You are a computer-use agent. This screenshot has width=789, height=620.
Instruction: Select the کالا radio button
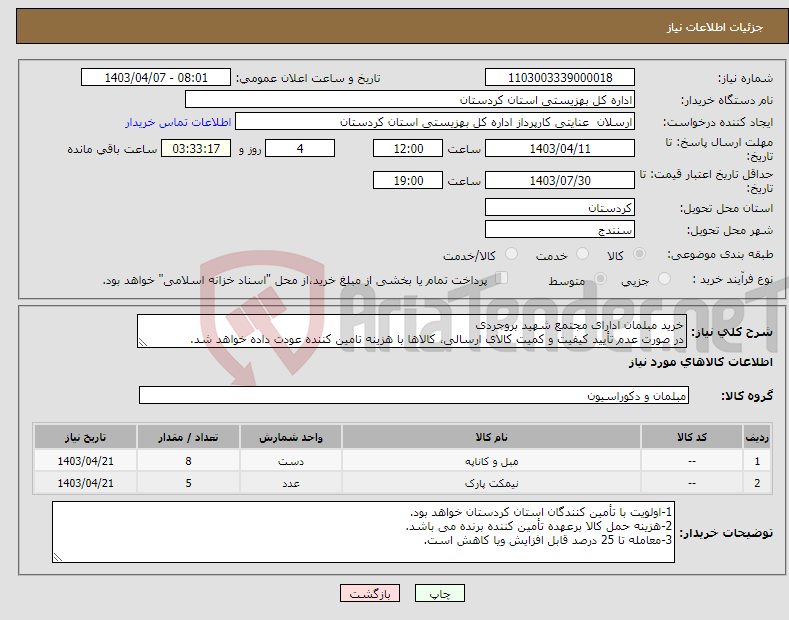(x=639, y=254)
